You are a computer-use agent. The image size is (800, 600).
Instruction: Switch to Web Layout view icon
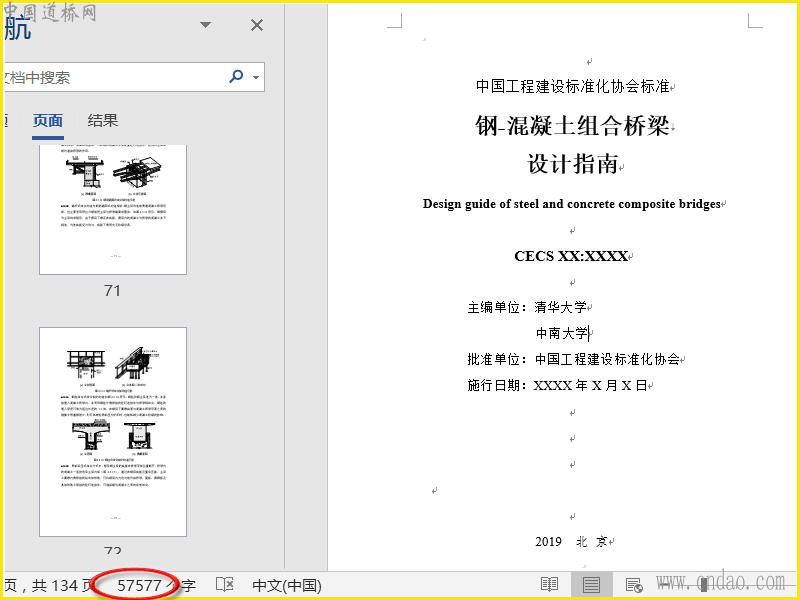click(634, 585)
